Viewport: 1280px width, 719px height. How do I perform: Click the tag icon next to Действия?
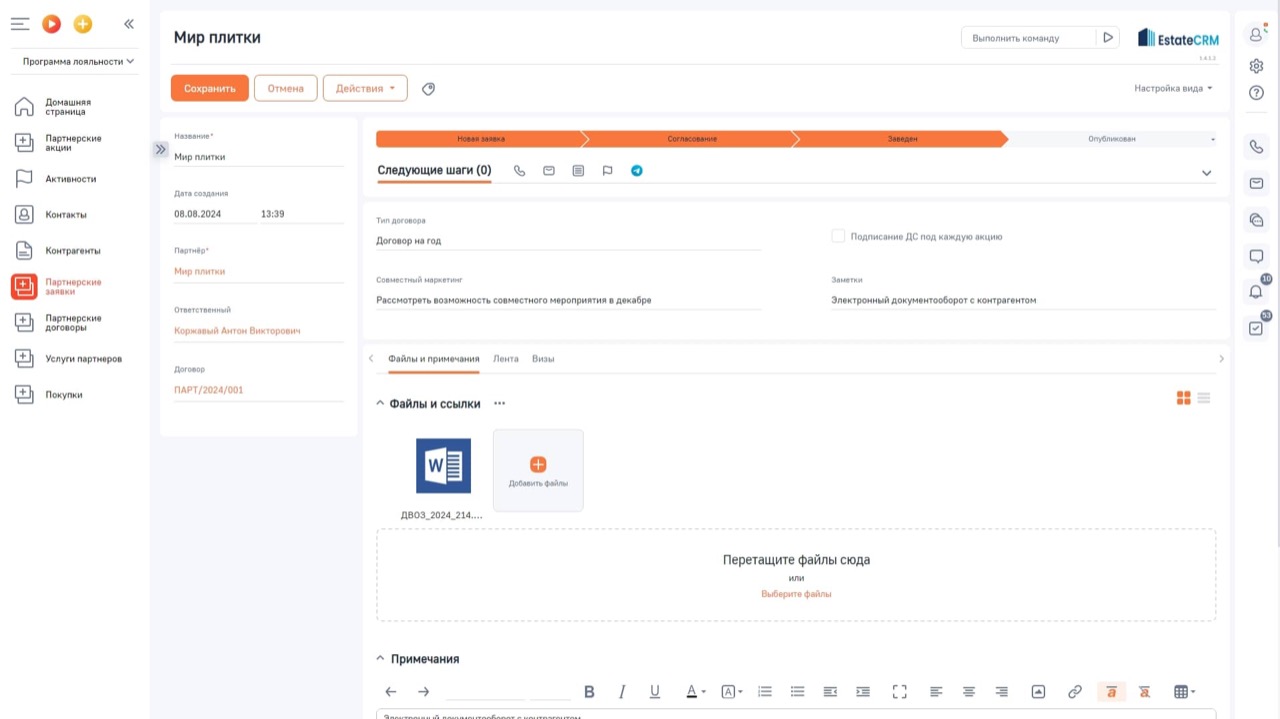click(x=428, y=89)
